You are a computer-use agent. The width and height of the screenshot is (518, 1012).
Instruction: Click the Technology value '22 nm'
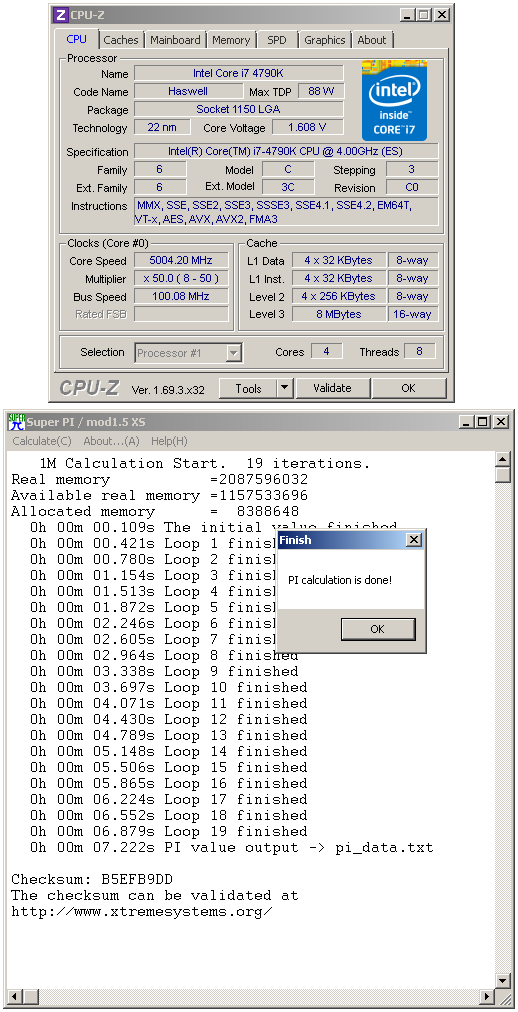[163, 128]
